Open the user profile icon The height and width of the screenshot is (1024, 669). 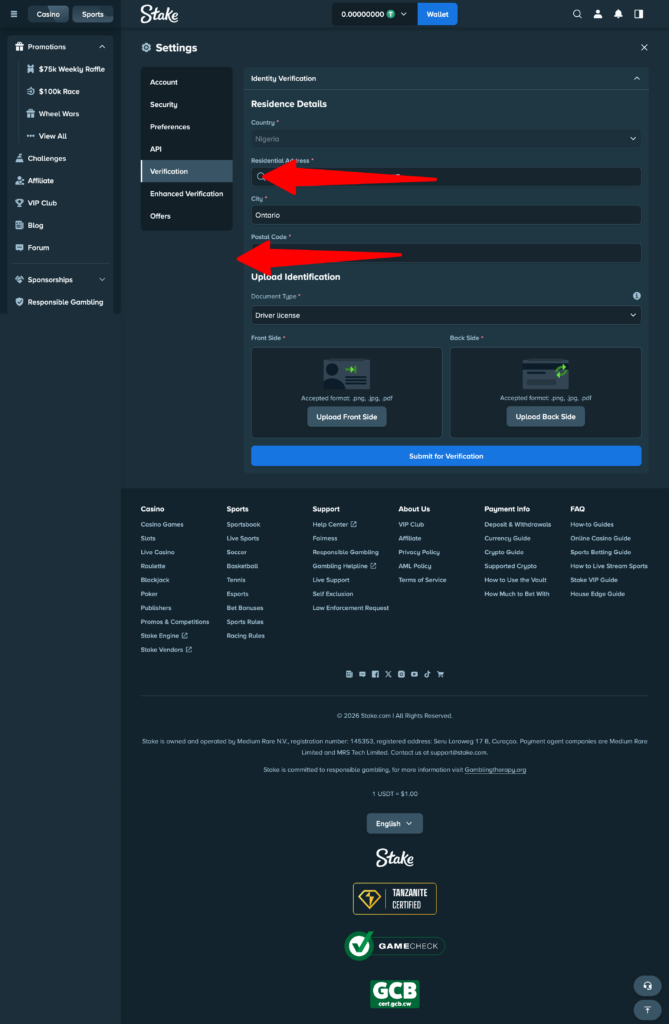597,14
